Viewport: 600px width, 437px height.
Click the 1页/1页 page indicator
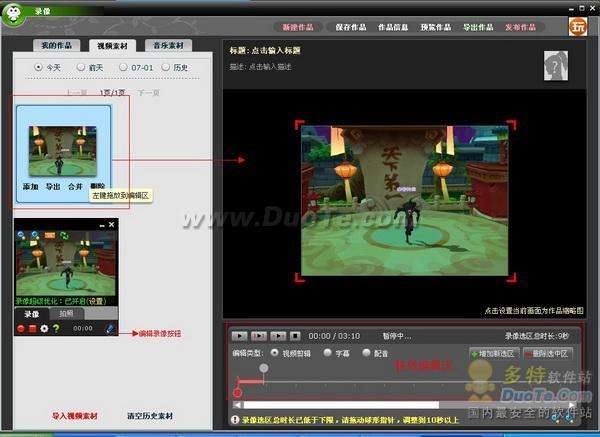tap(112, 93)
